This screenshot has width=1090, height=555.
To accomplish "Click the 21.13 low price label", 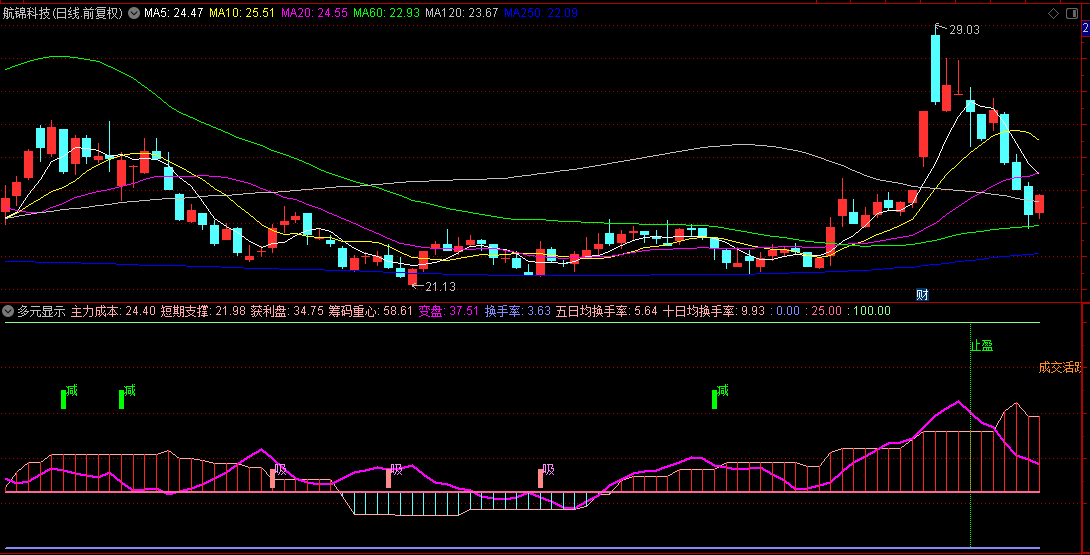I will coord(440,287).
